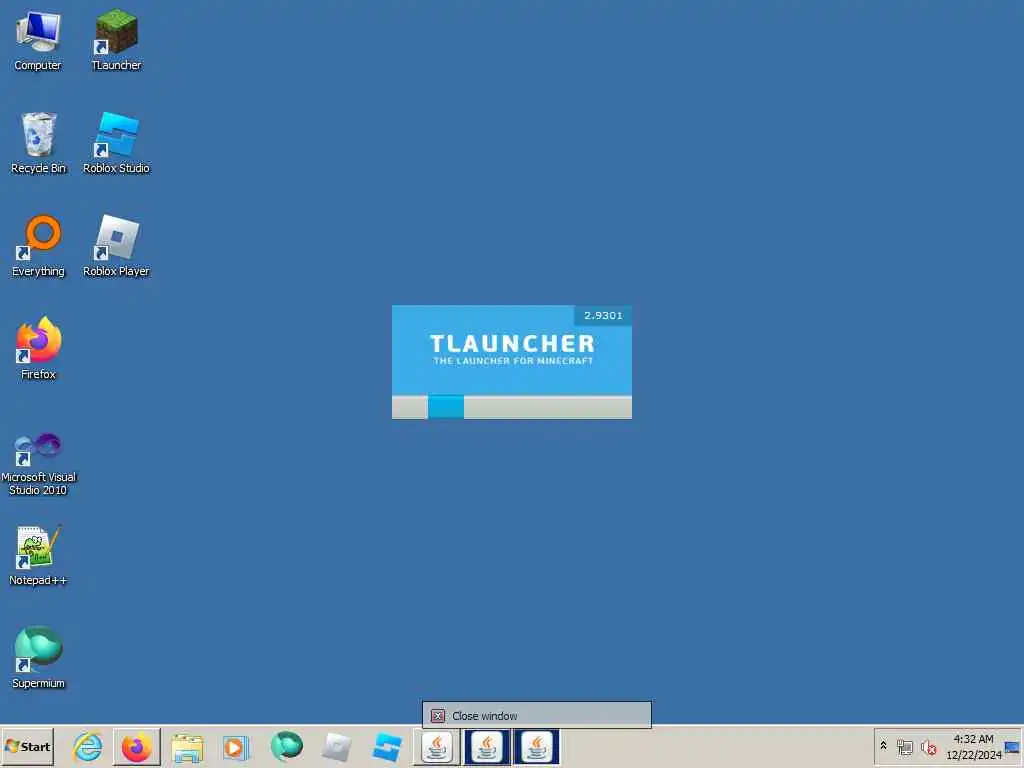Select the Everything search shortcut
1024x768 pixels.
[x=38, y=246]
